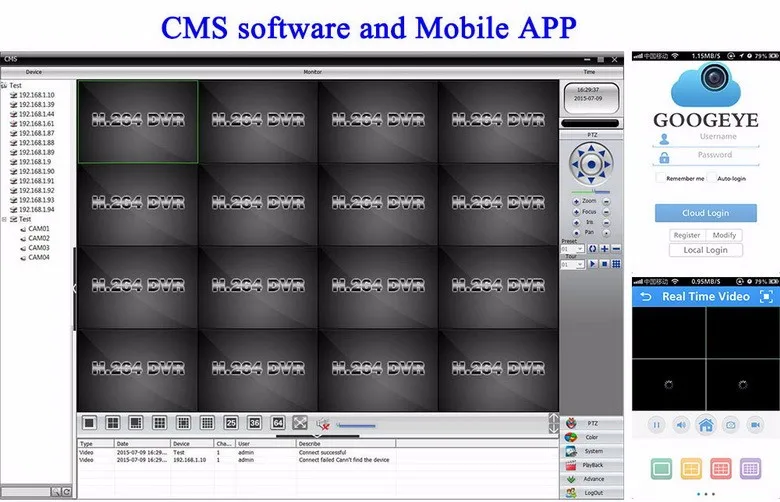Adjust the volume slider beside speaker
Image resolution: width=780 pixels, height=502 pixels.
point(355,425)
